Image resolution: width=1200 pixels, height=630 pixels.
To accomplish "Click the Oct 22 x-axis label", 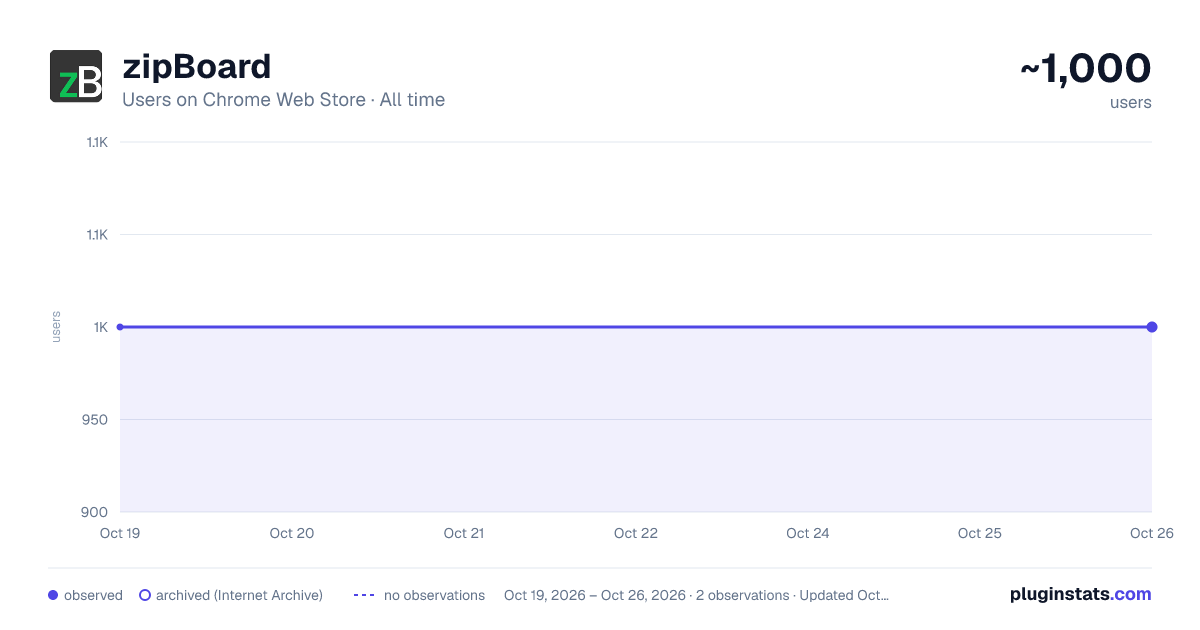I will 636,533.
